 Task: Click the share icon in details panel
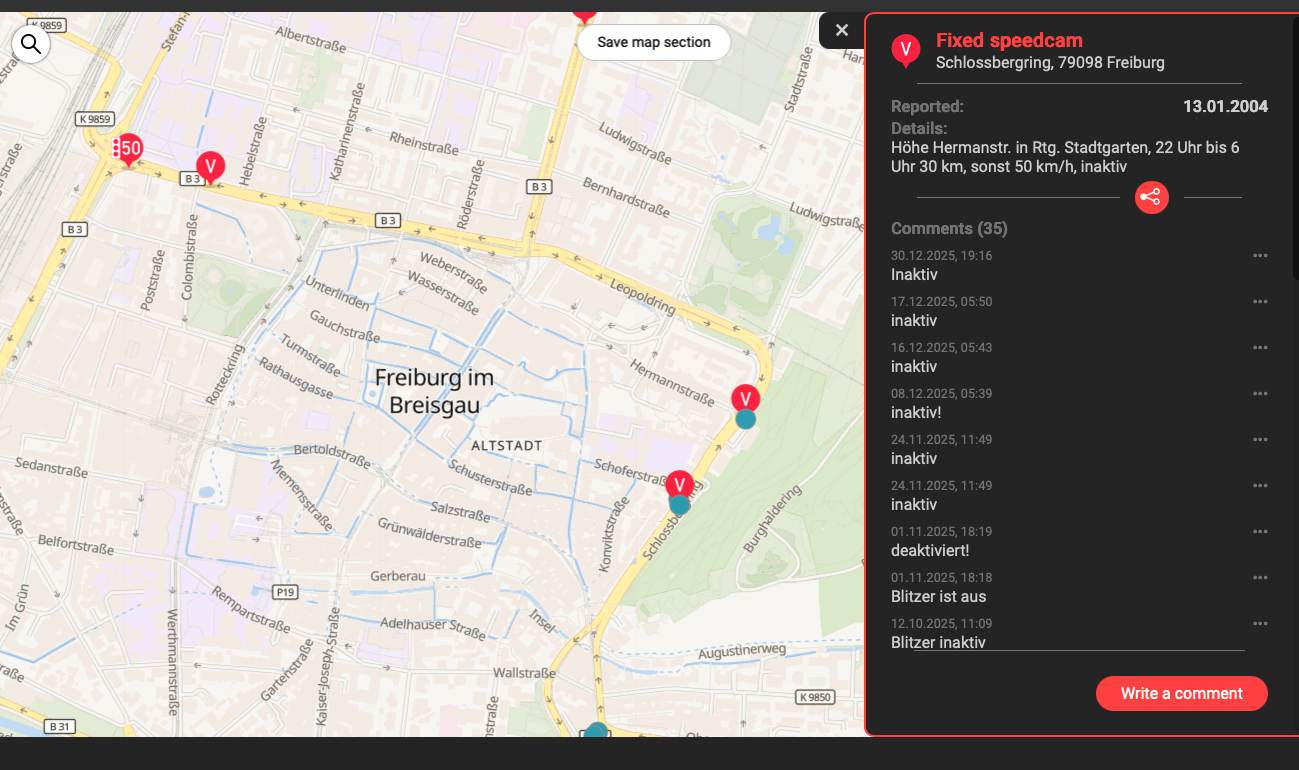pyautogui.click(x=1151, y=197)
